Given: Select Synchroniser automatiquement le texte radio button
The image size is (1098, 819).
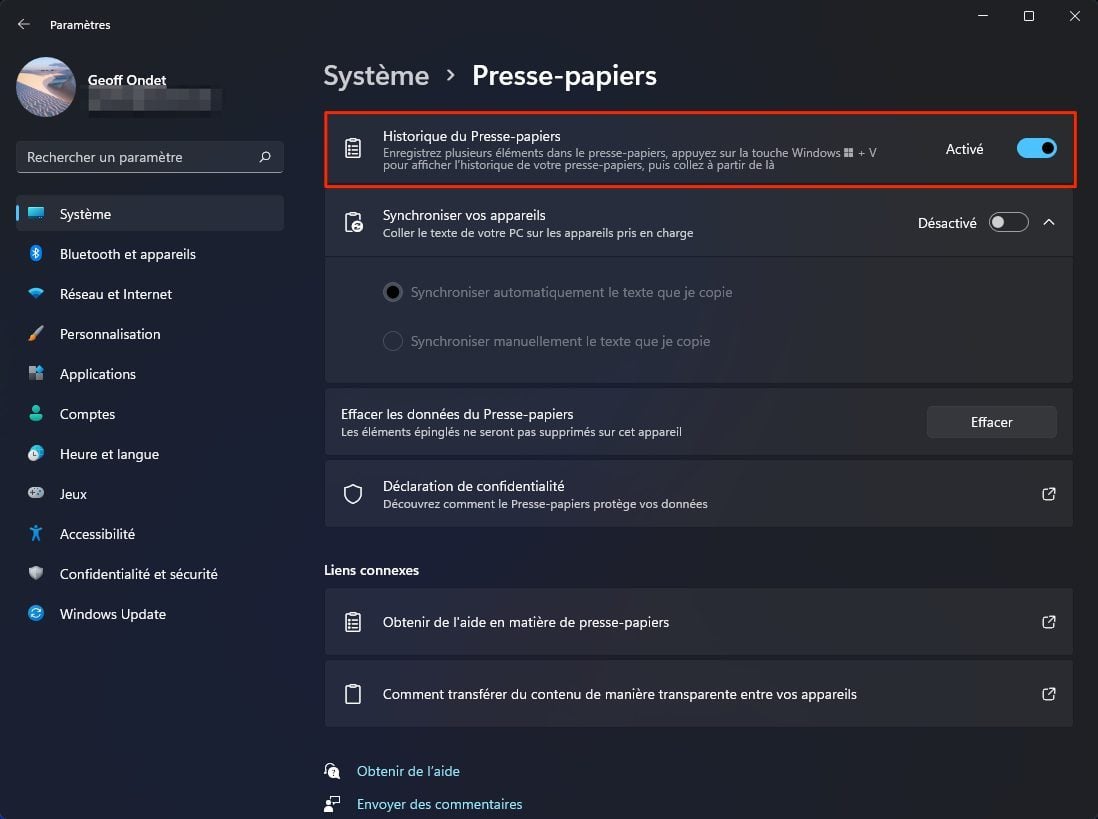Looking at the screenshot, I should [393, 292].
